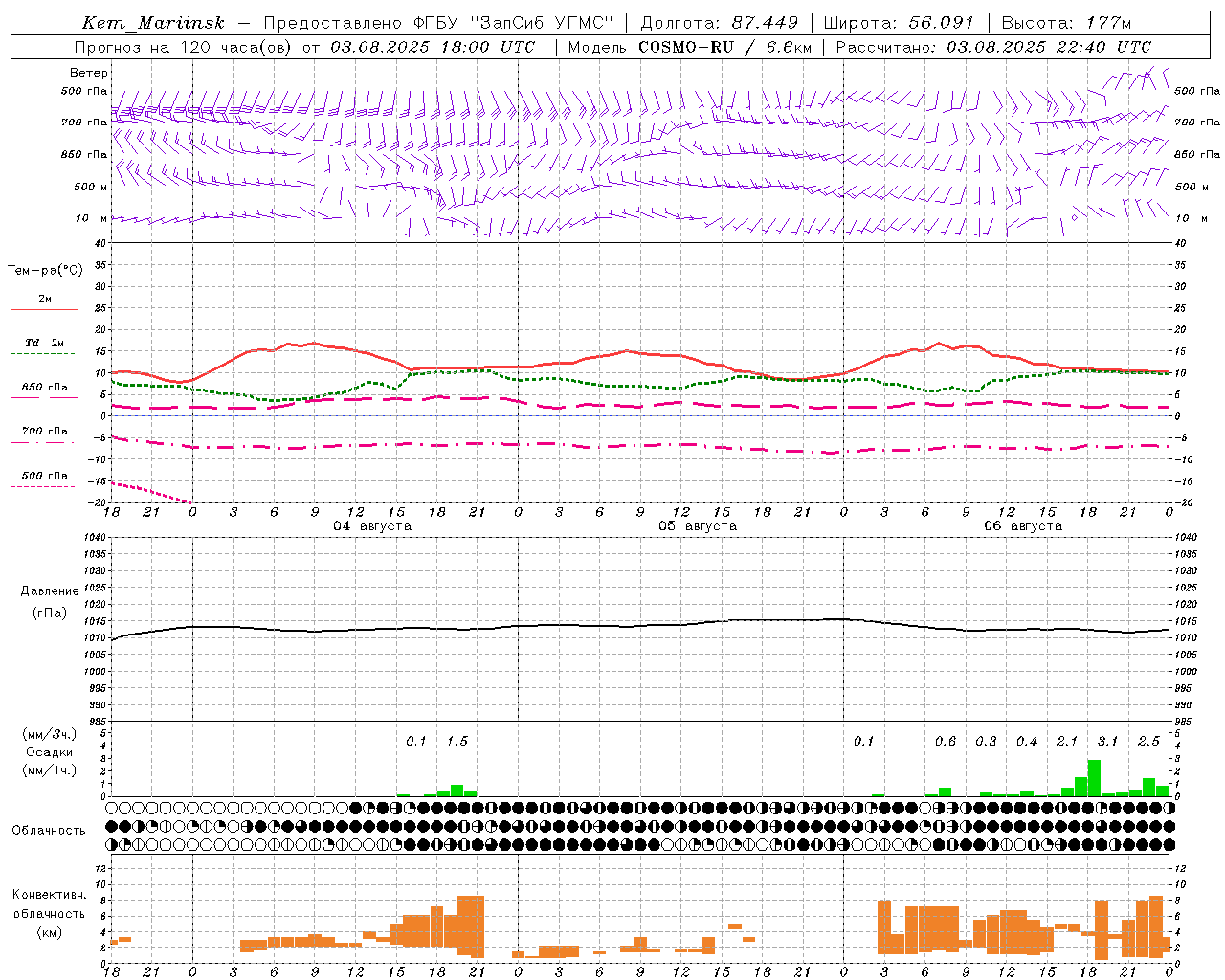1225x980 pixels.
Task: Click the black pressure curve line
Action: coord(641,626)
